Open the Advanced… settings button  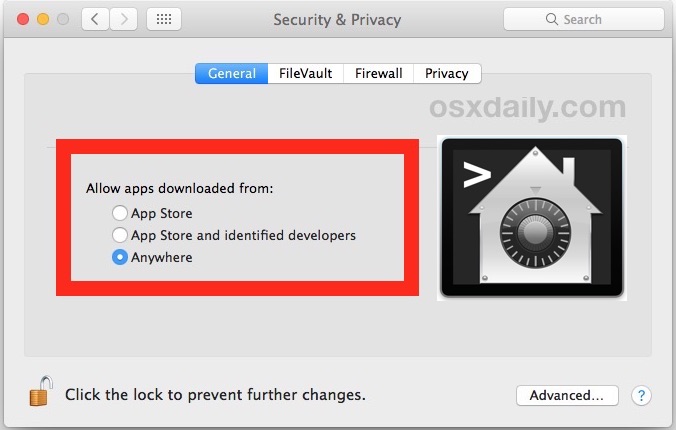[567, 395]
